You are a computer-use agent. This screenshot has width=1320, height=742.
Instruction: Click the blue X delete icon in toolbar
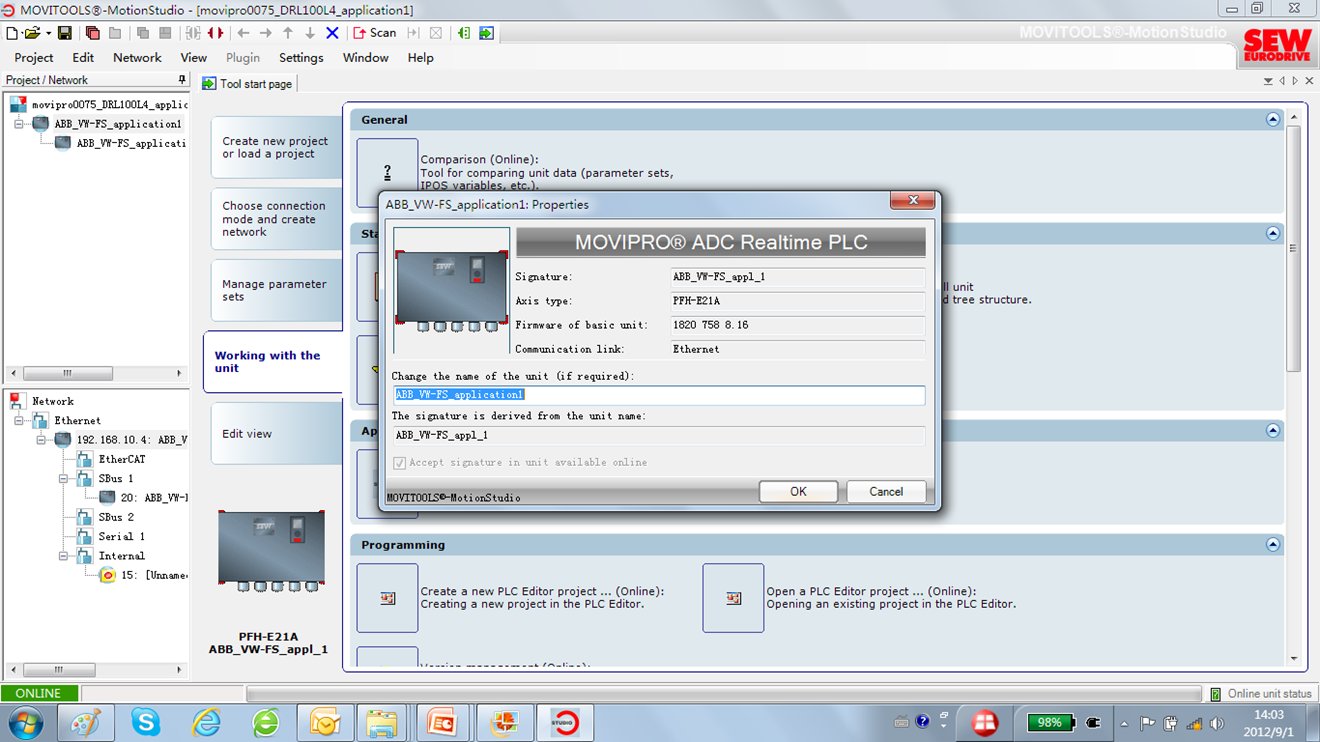(x=333, y=33)
